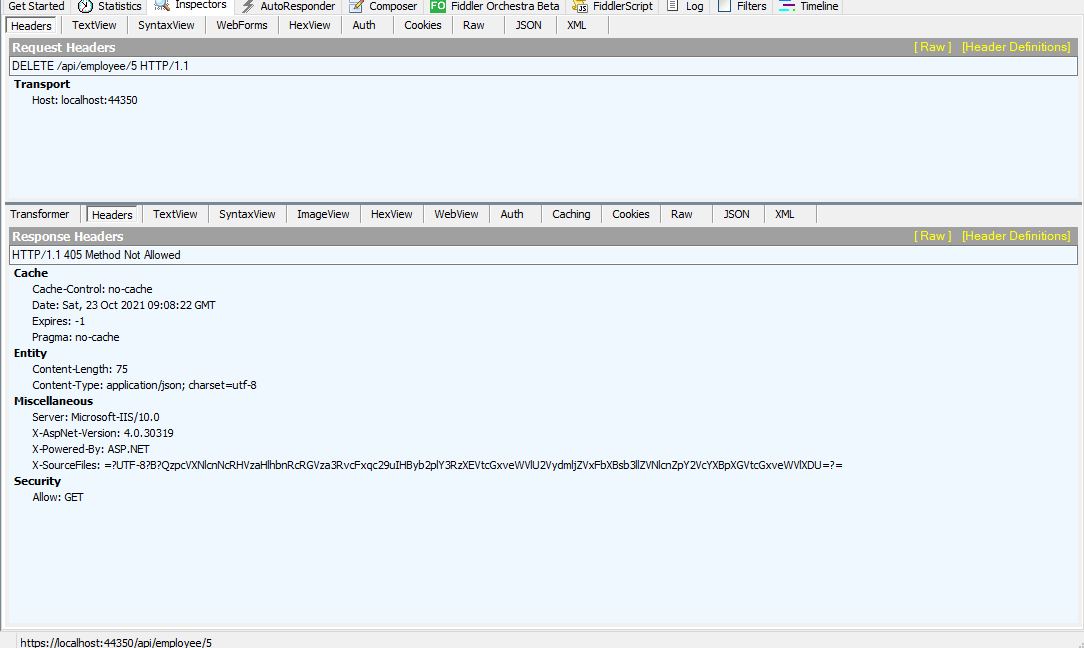Screen dimensions: 1084x648
Task: Select response WebView tab
Action: point(456,214)
